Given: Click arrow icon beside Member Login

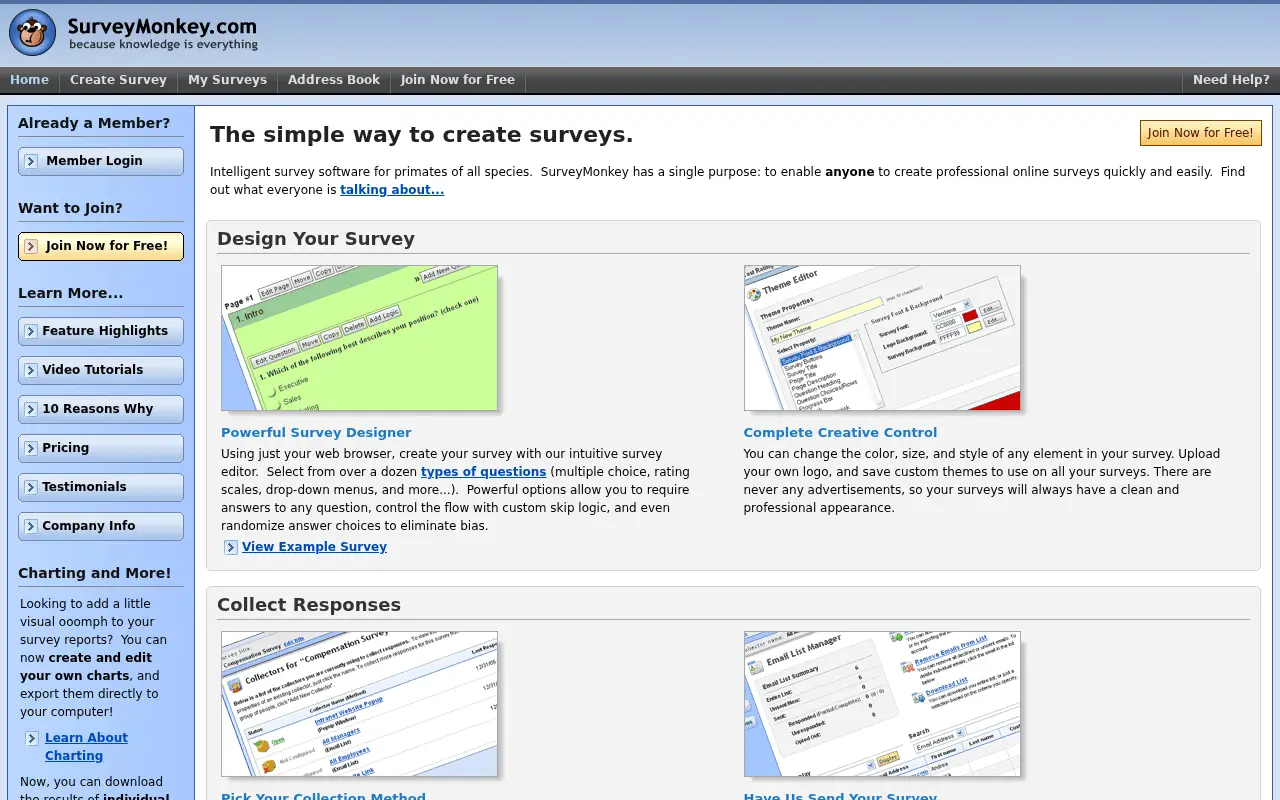Looking at the screenshot, I should 31,161.
